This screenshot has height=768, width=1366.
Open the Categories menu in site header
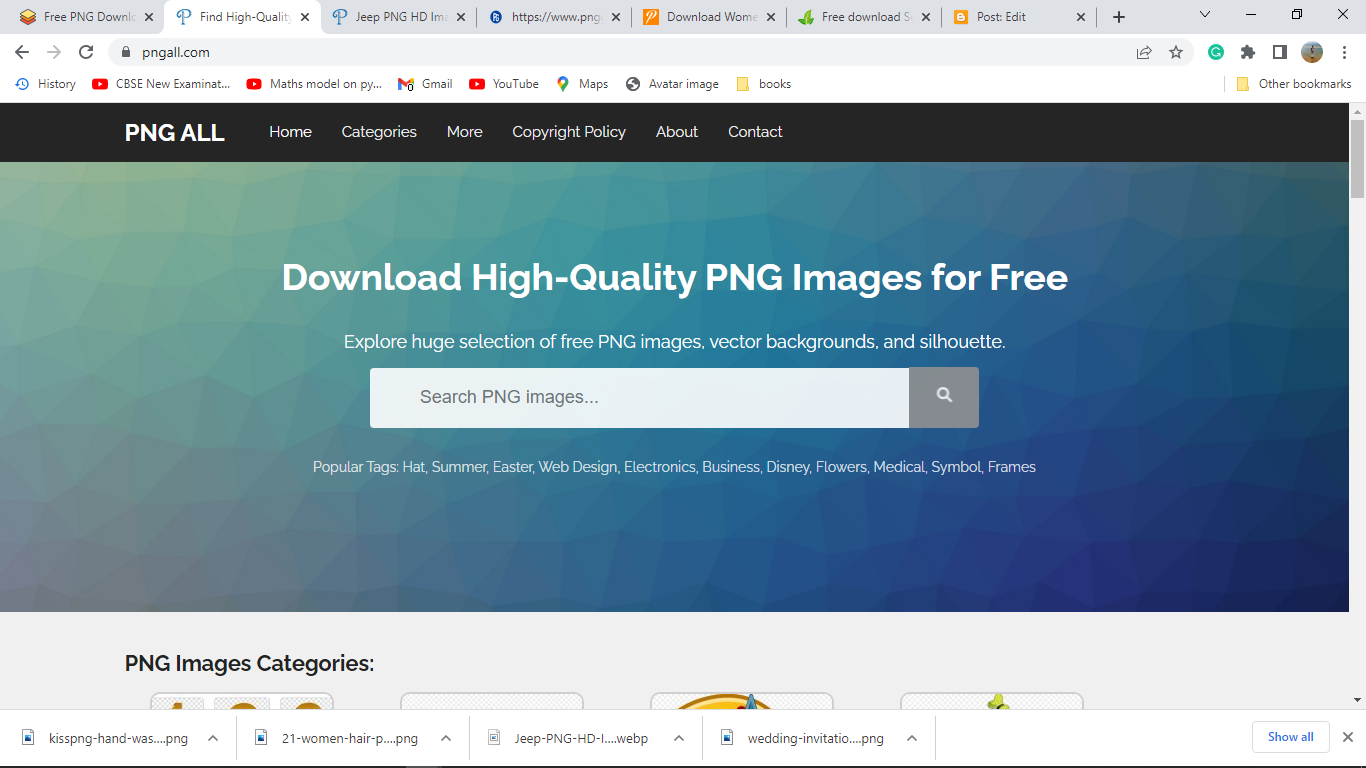click(x=379, y=132)
